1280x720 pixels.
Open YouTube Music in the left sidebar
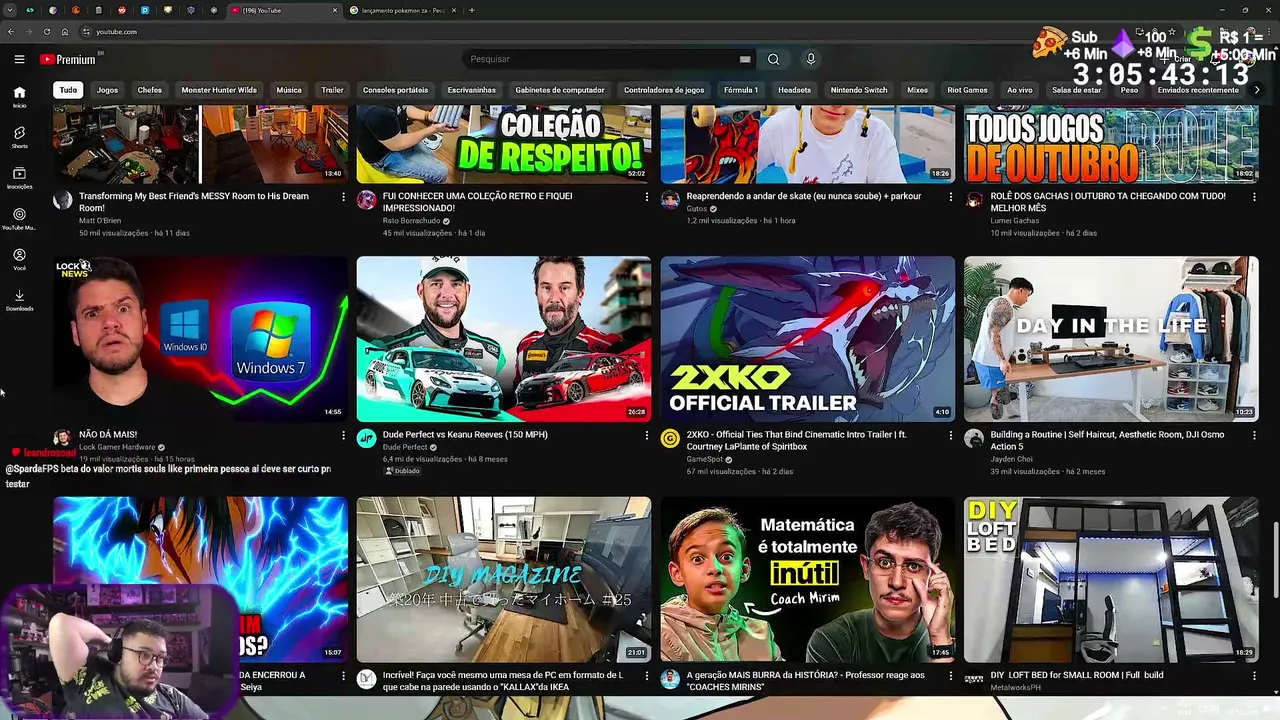point(19,219)
